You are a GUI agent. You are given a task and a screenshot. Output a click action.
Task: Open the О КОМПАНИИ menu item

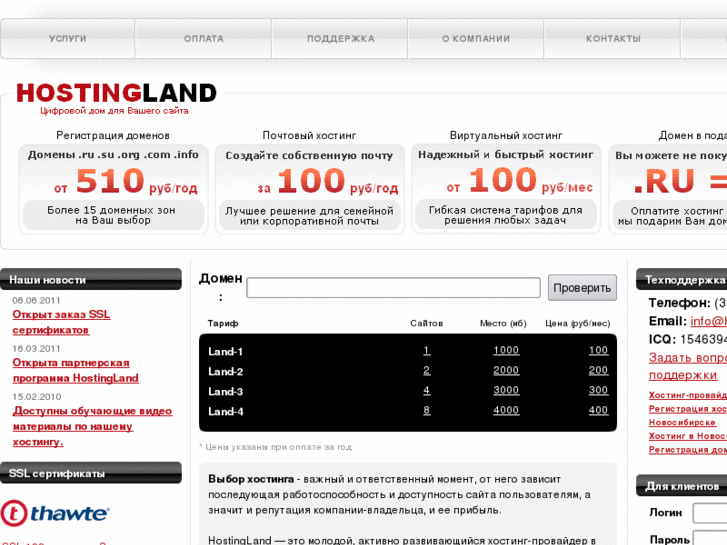pyautogui.click(x=476, y=39)
